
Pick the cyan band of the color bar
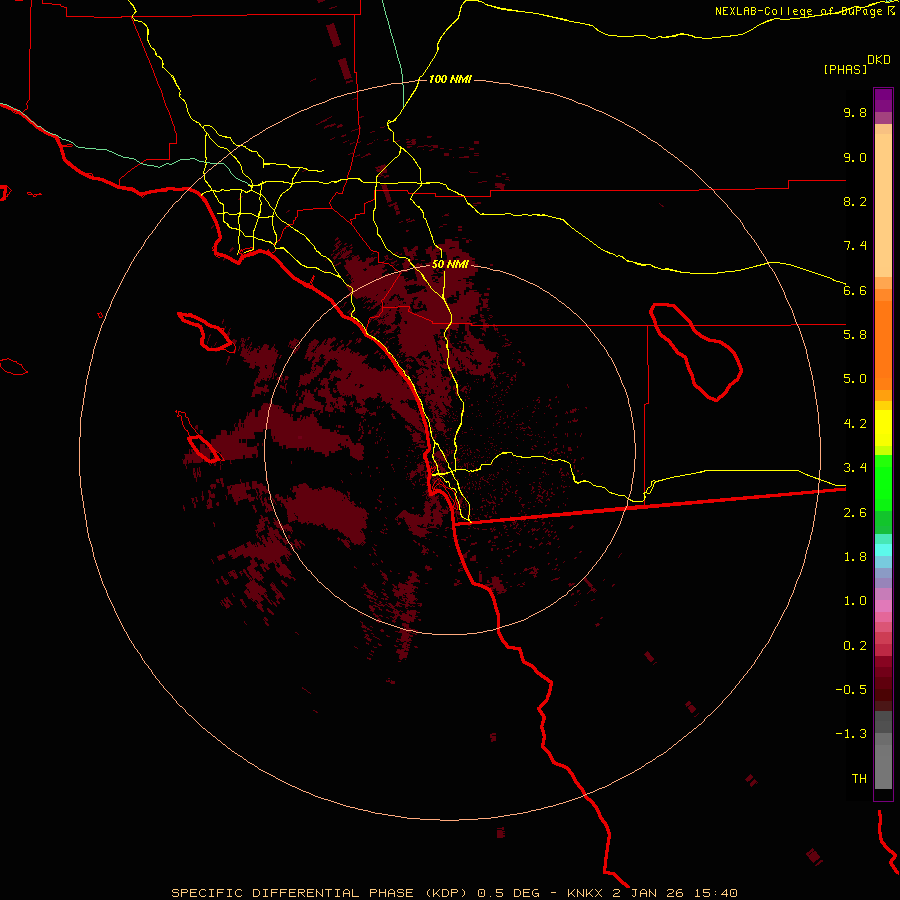point(883,550)
